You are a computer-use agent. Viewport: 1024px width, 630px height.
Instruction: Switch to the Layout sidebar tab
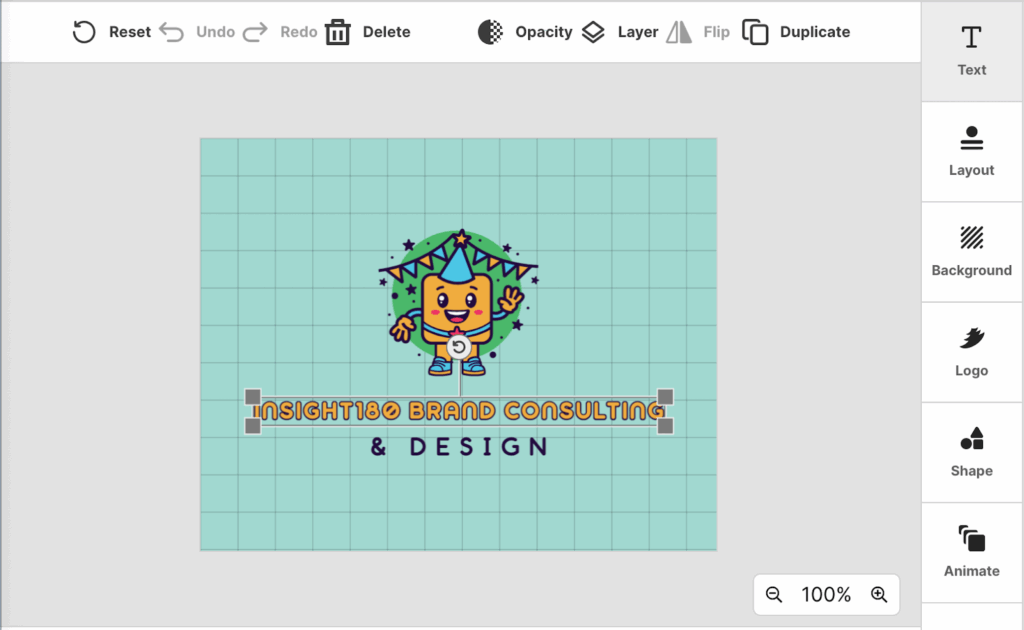(x=971, y=150)
